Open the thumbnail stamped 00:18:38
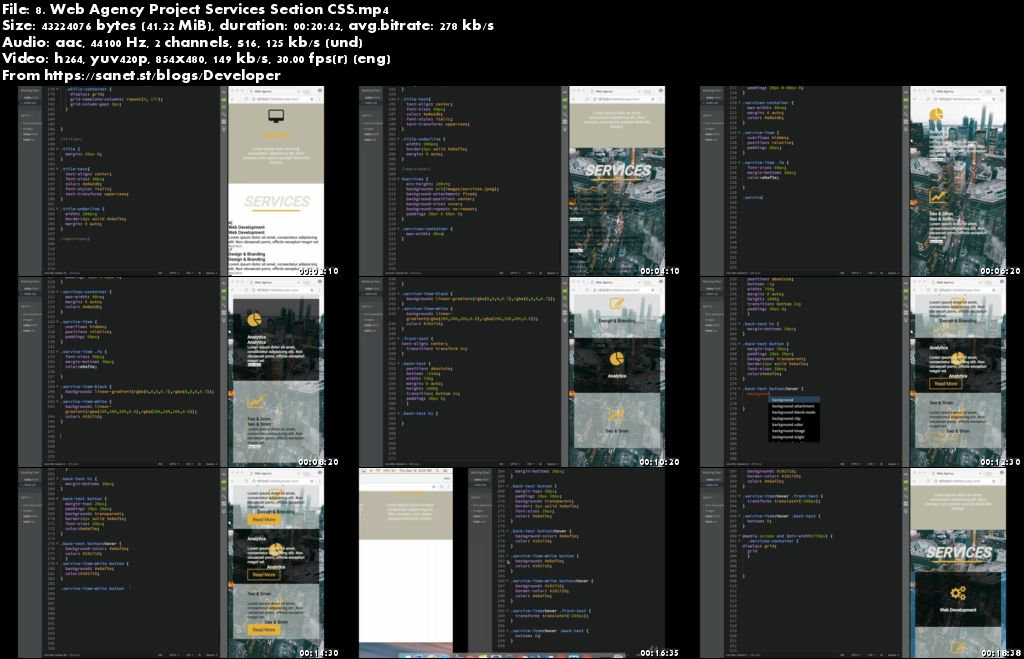 click(853, 563)
